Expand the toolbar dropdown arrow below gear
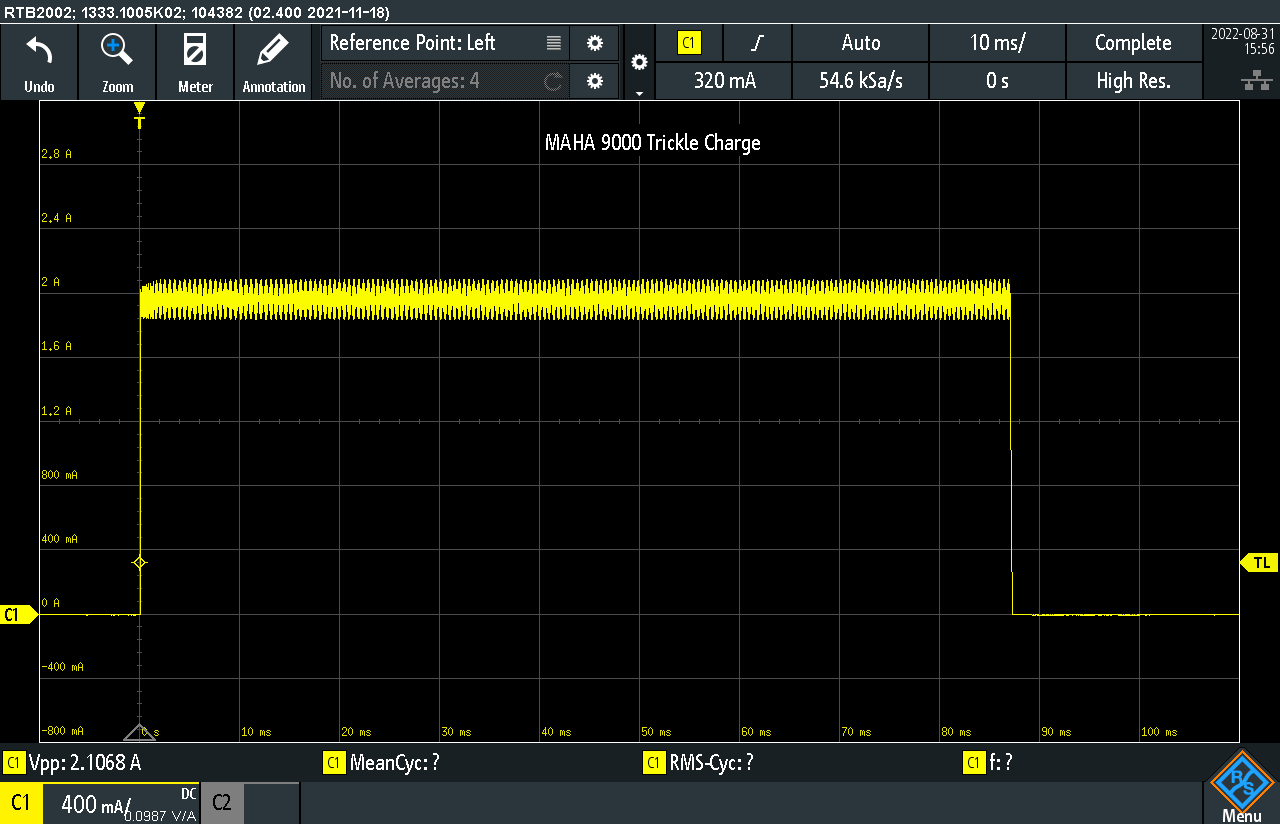This screenshot has height=824, width=1280. [x=639, y=92]
